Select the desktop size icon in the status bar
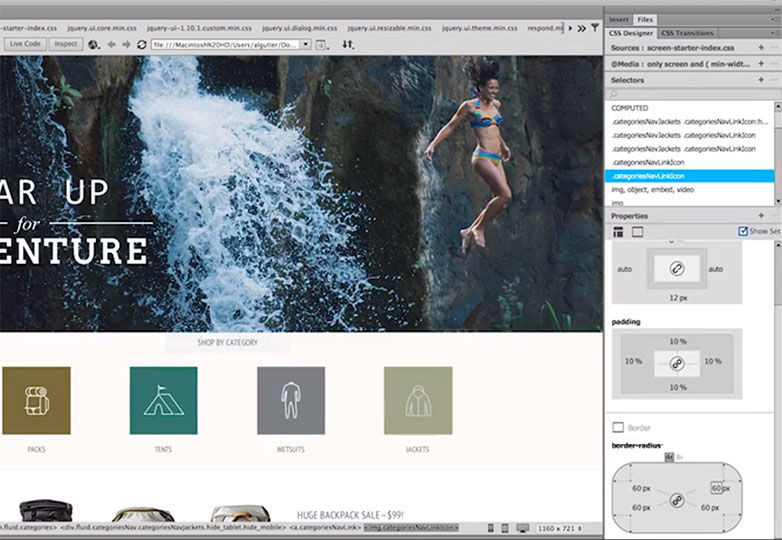Image resolution: width=782 pixels, height=540 pixels. tap(521, 527)
